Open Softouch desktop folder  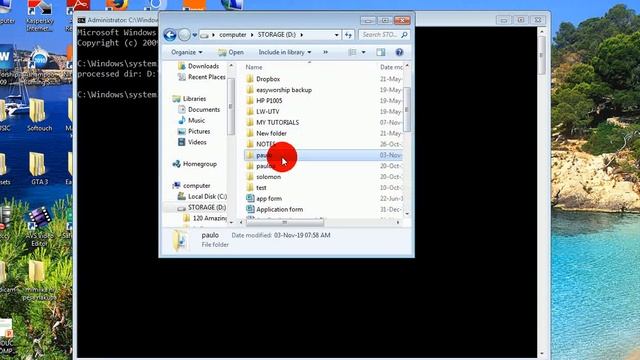pyautogui.click(x=39, y=115)
